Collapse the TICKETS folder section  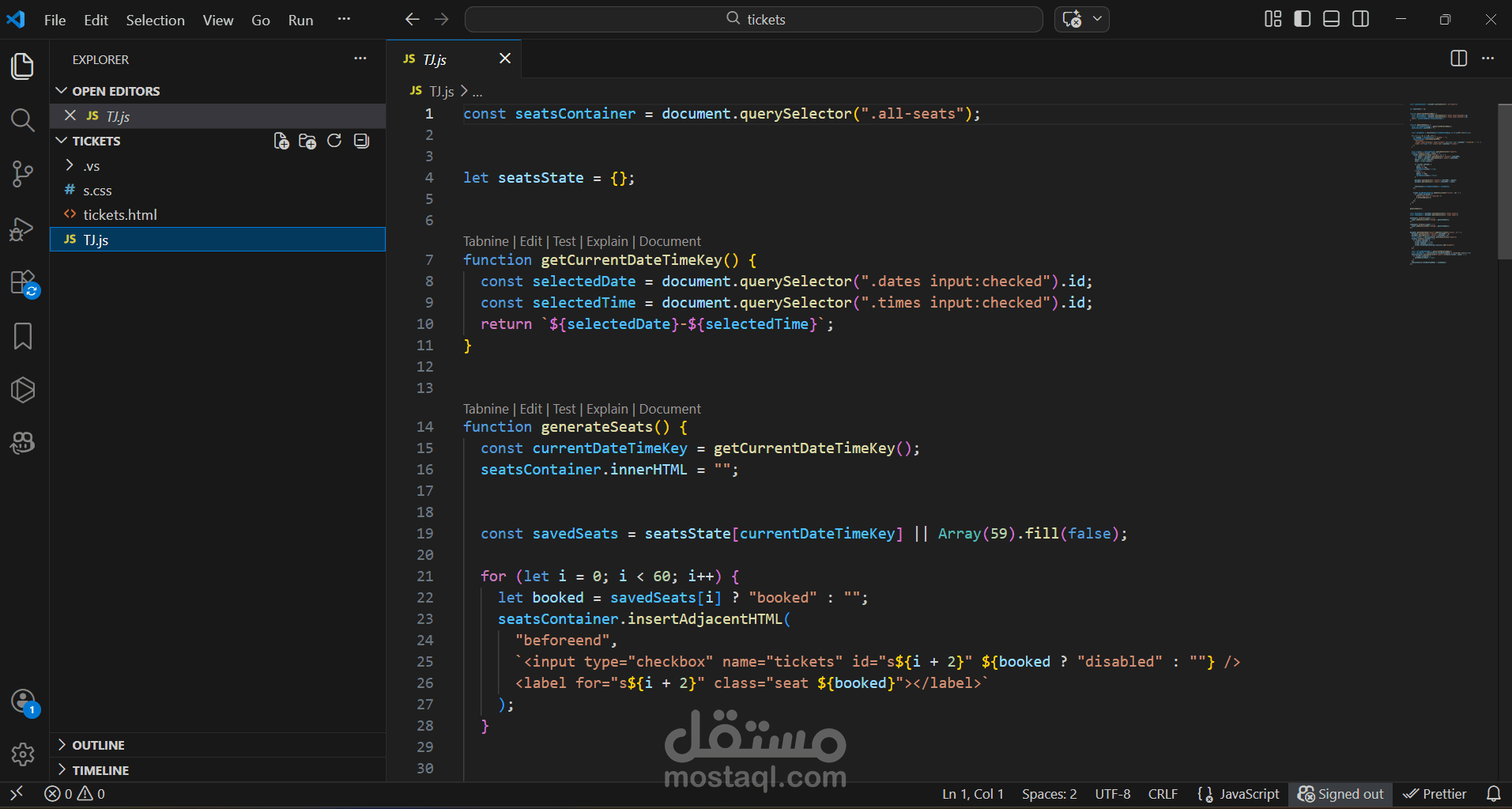pyautogui.click(x=62, y=141)
